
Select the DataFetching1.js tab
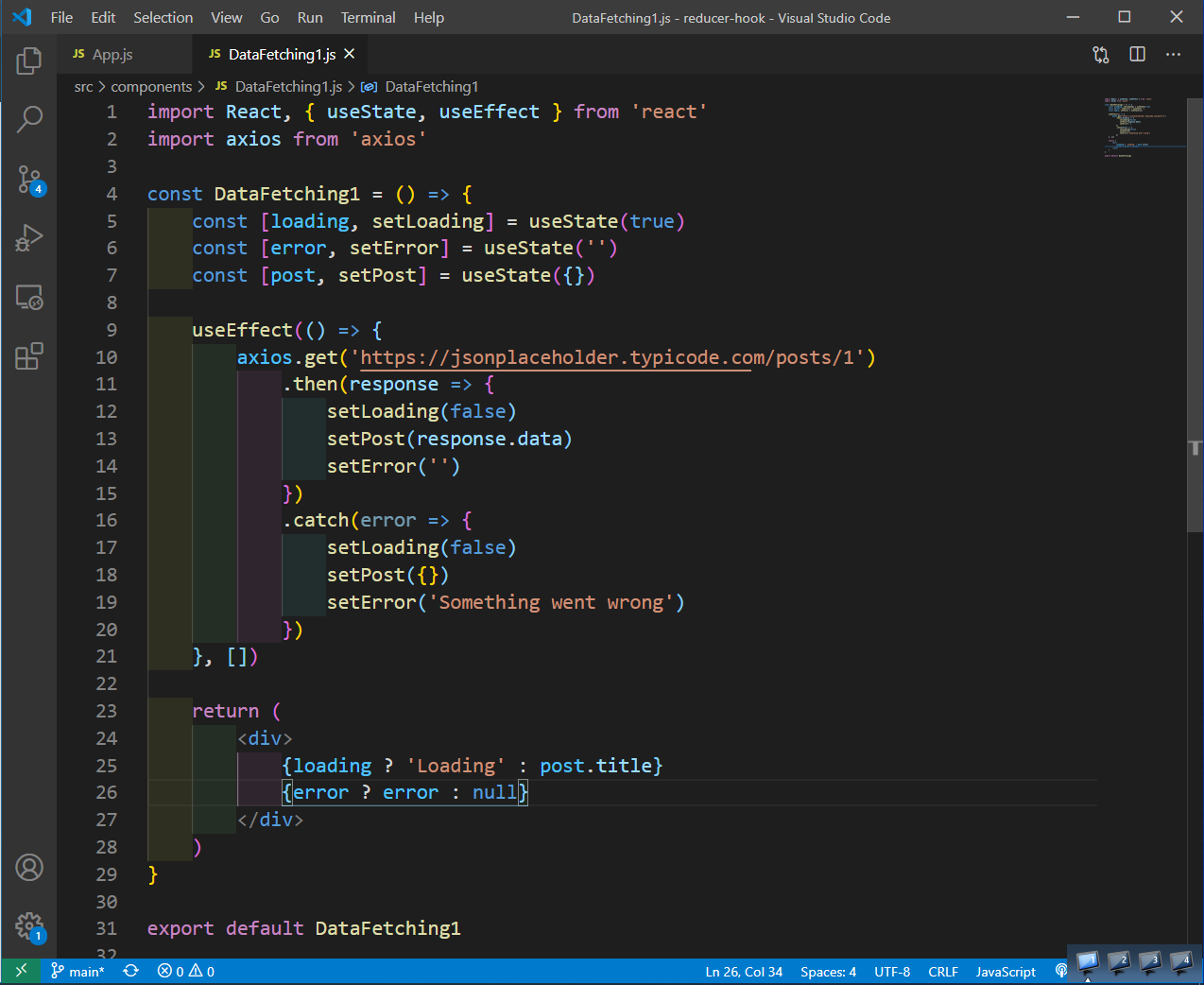(282, 55)
